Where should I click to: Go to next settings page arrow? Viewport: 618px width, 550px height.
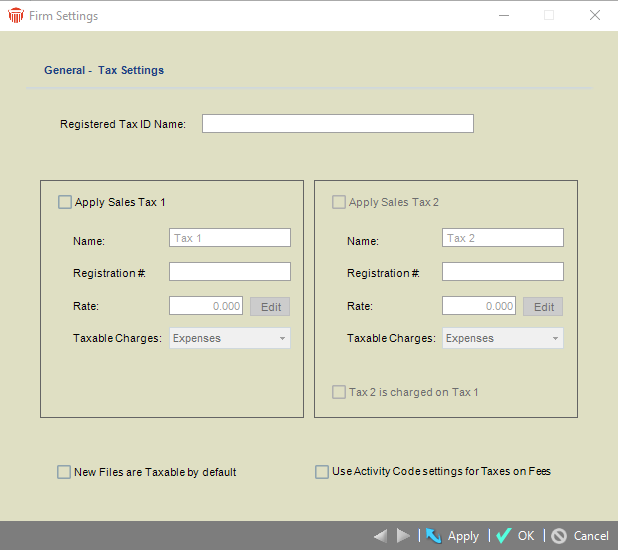(403, 536)
